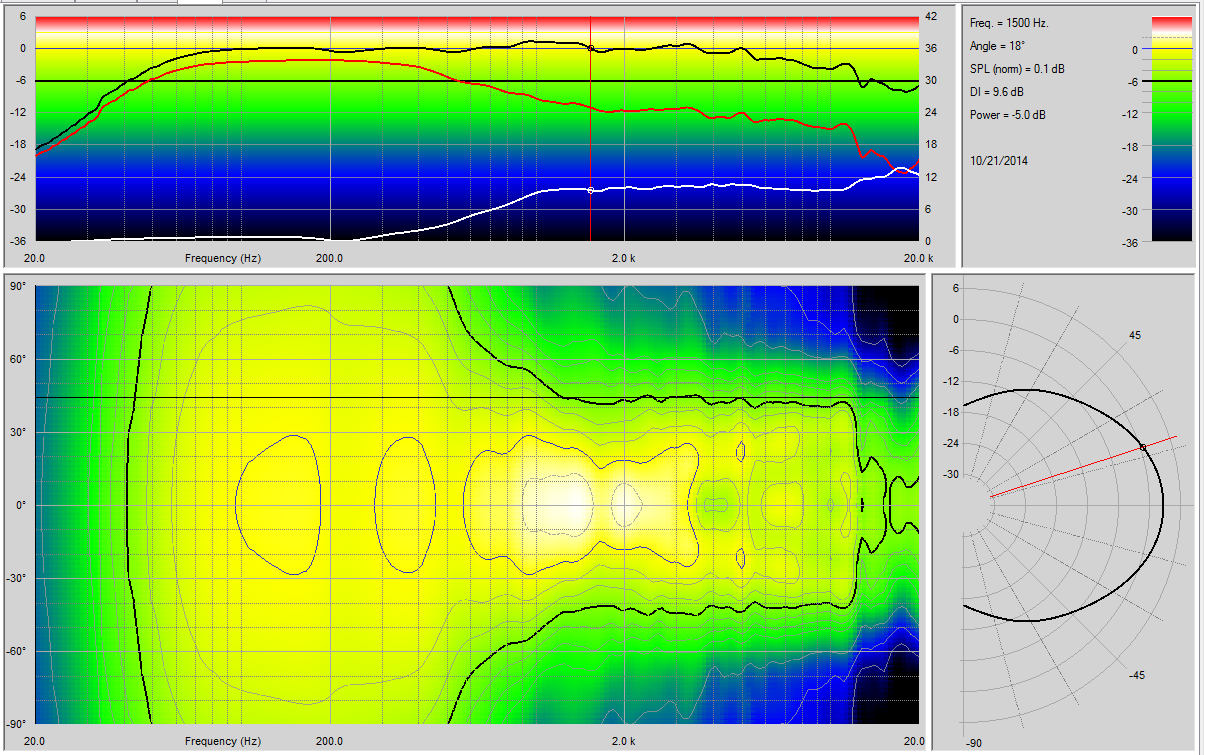
Task: Click the Freq. = 1500 Hz readout
Action: click(1009, 23)
